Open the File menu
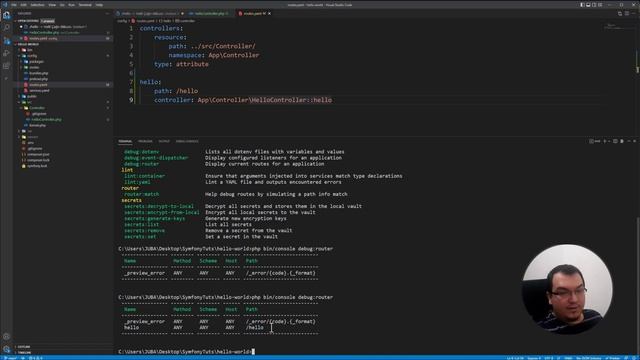 [x=14, y=5]
